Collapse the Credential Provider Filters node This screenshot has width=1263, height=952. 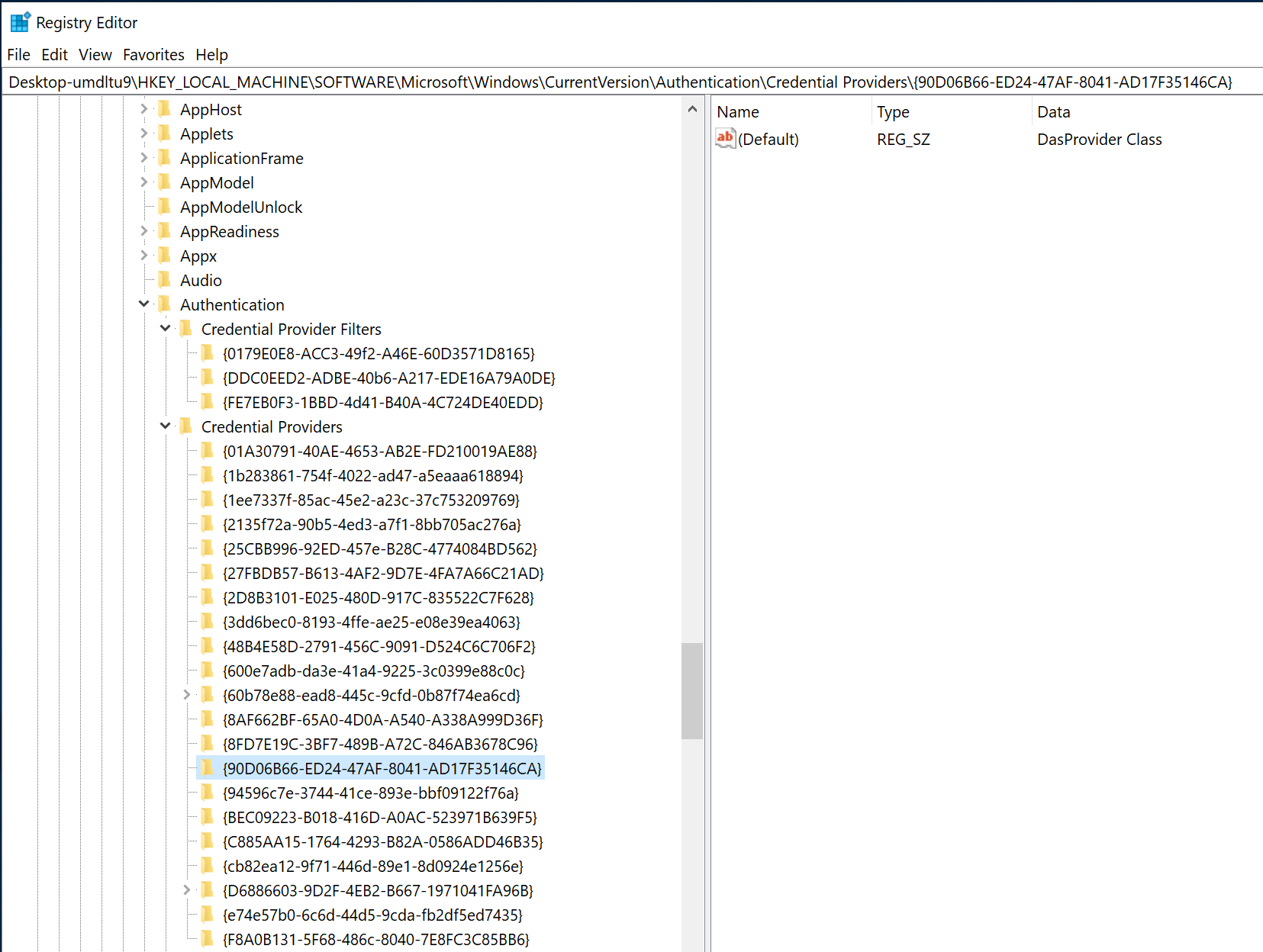[x=166, y=329]
